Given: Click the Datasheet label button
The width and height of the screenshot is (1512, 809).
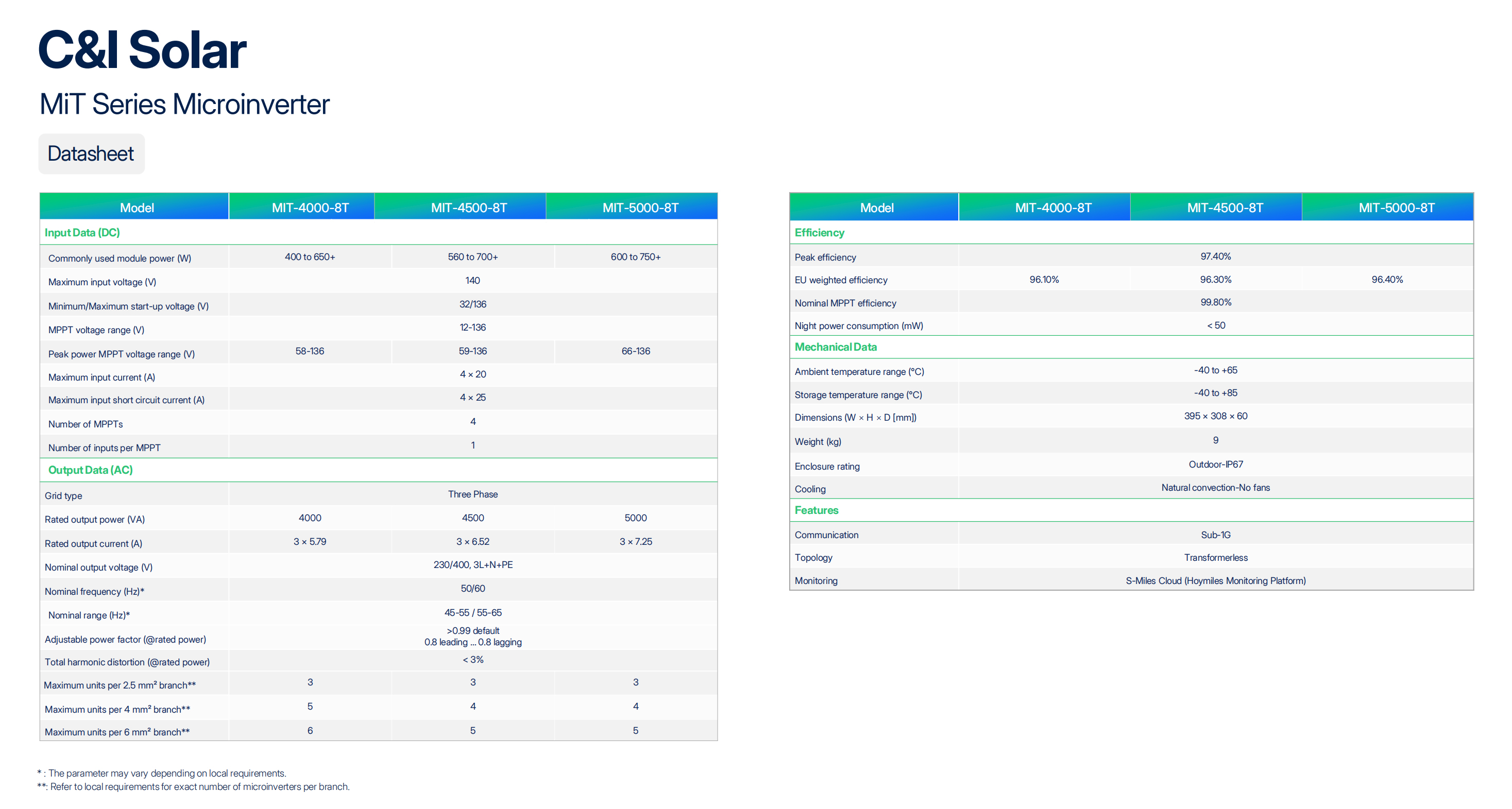Looking at the screenshot, I should coord(91,153).
